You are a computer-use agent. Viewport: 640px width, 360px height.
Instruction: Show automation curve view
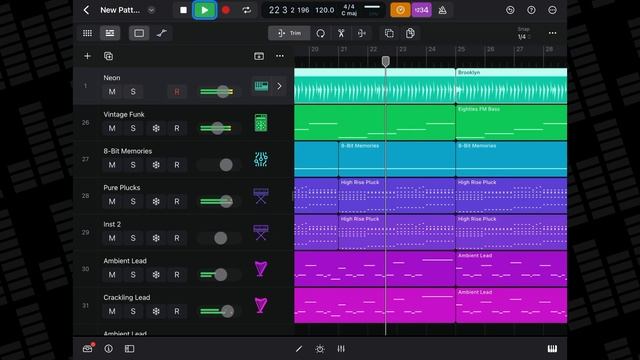[x=162, y=33]
